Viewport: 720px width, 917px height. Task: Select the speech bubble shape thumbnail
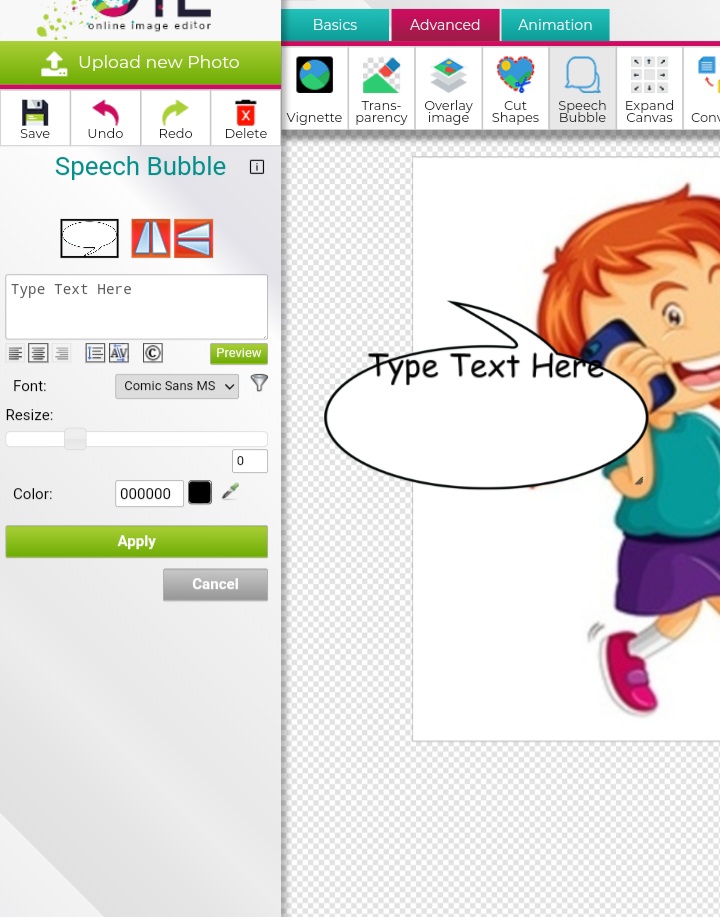89,238
